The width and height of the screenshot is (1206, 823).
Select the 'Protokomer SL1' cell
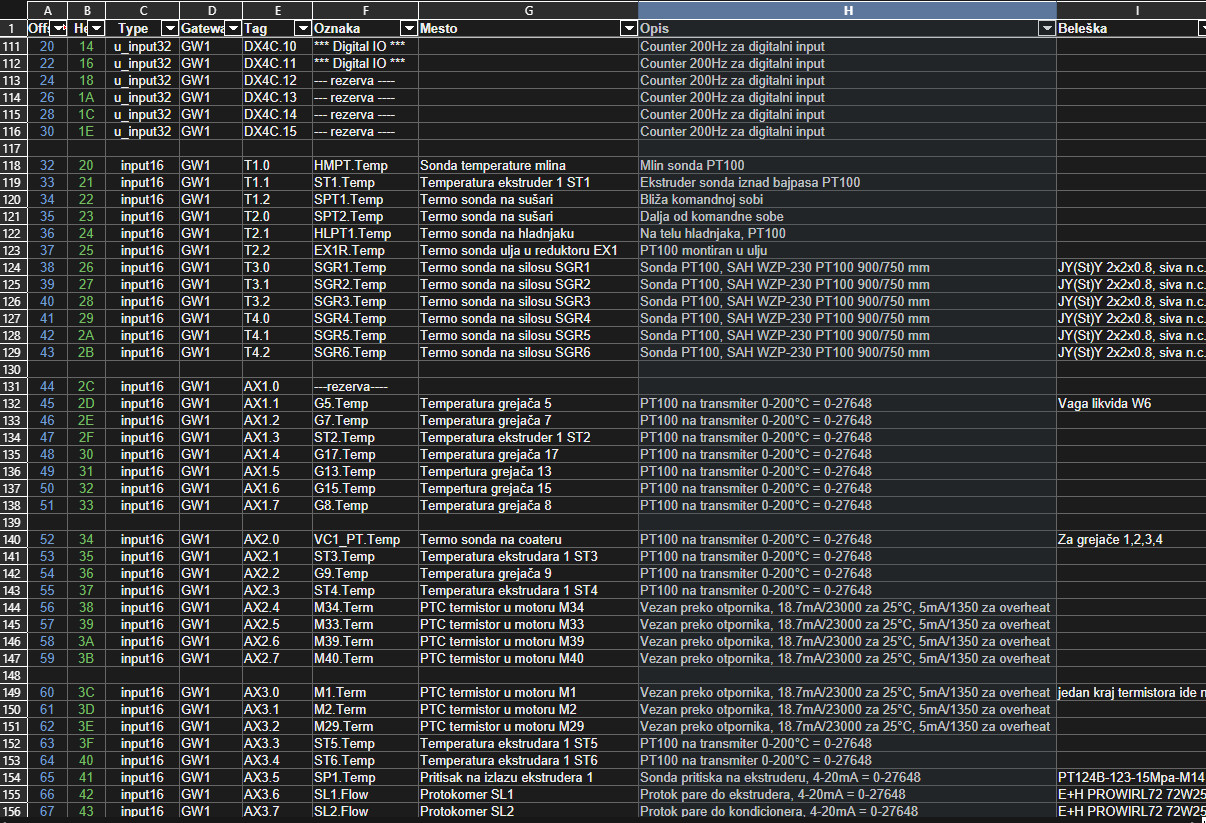point(527,795)
